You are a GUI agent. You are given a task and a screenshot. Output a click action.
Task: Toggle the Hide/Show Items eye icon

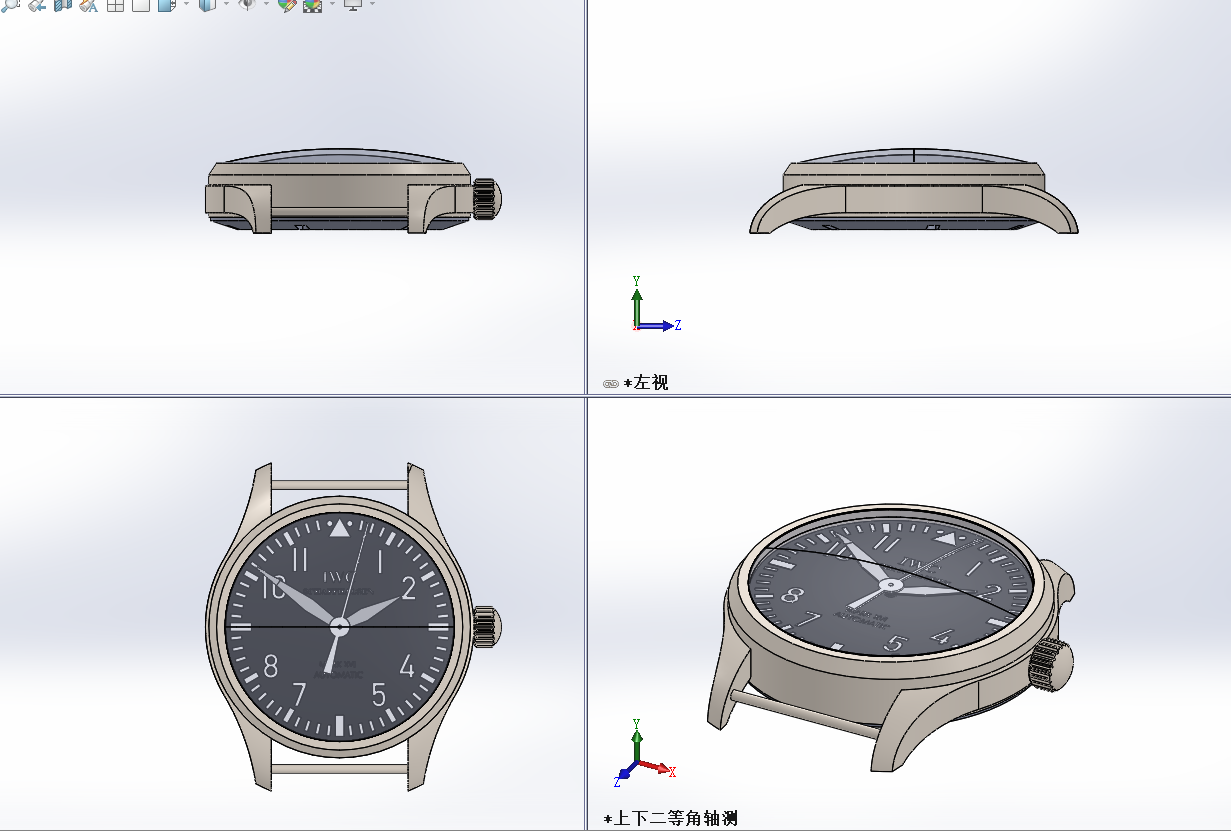246,4
